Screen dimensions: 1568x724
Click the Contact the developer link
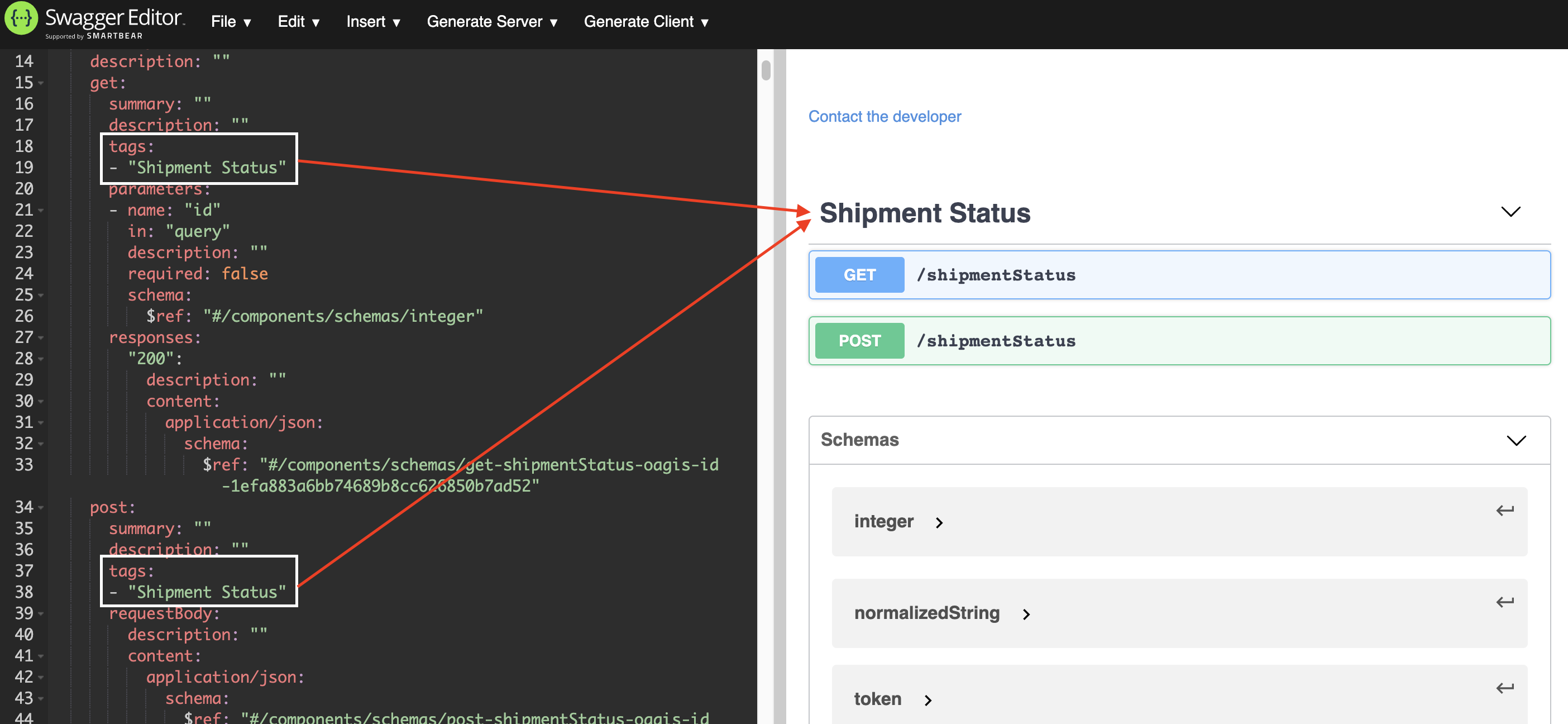885,116
